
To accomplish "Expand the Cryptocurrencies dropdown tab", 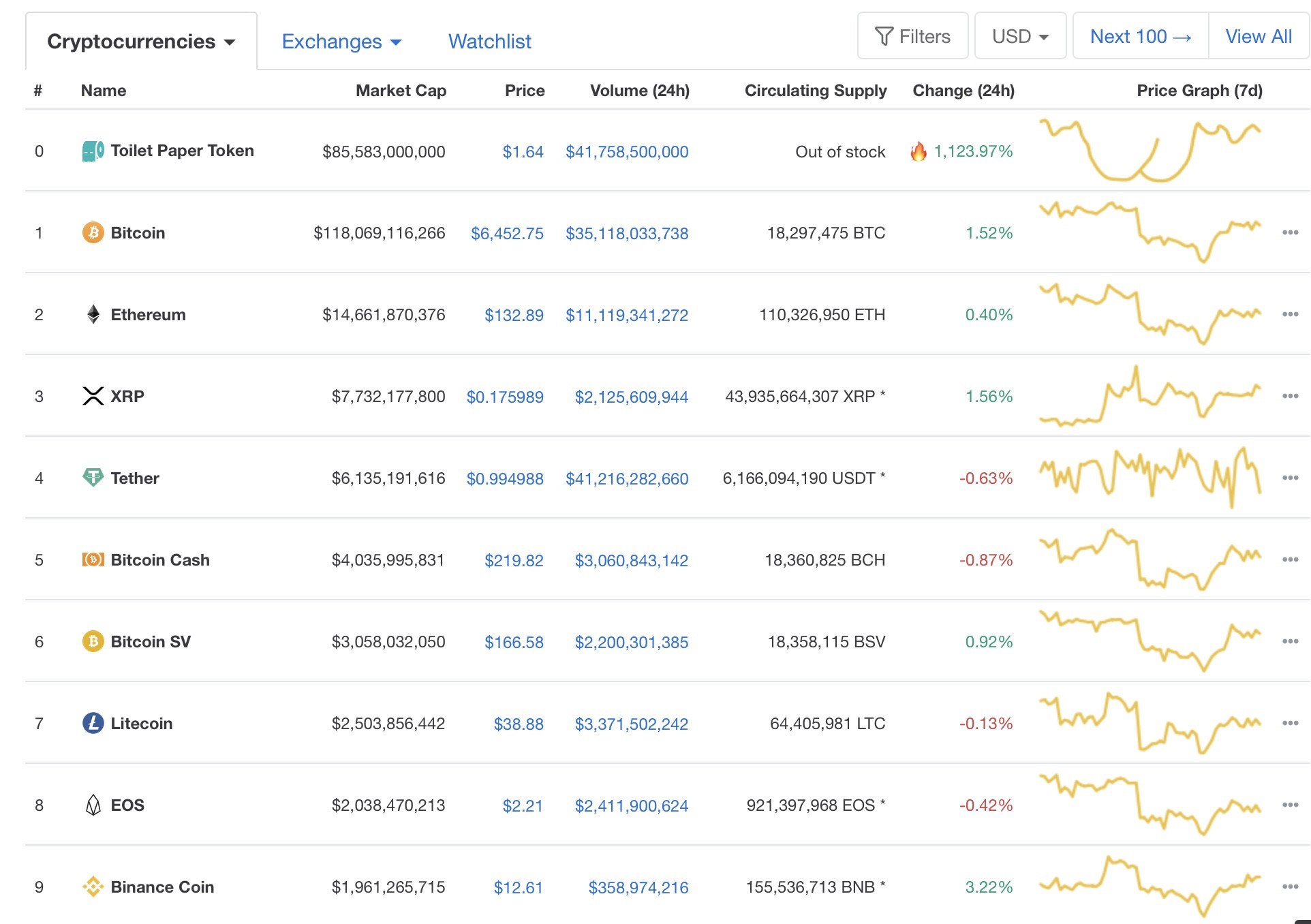I will (141, 42).
